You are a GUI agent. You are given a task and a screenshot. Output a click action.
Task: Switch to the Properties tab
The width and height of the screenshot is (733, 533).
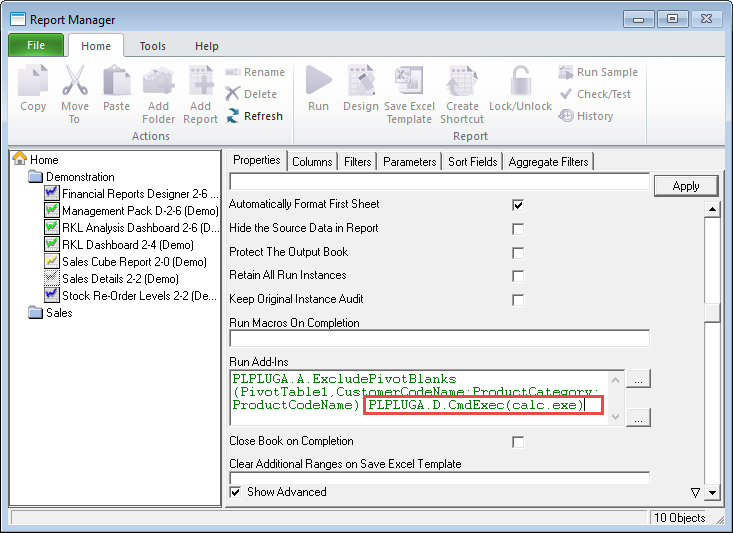[257, 160]
